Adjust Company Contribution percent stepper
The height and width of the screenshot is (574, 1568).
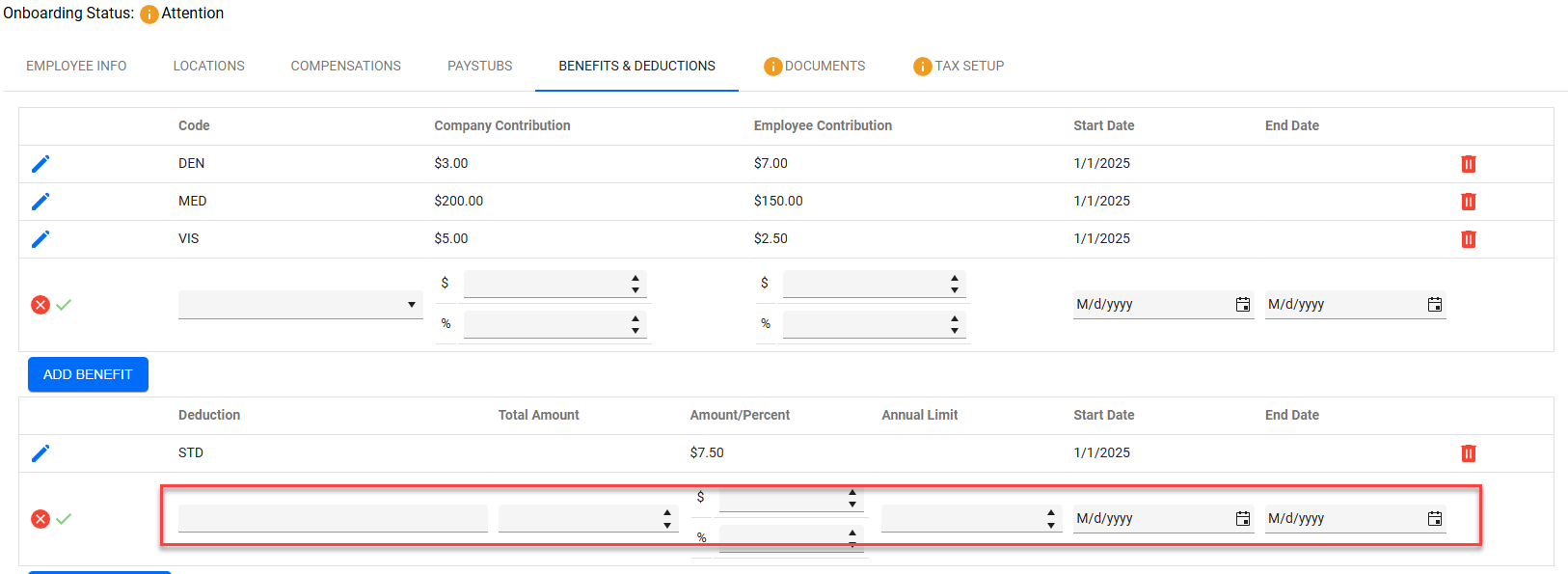click(635, 324)
